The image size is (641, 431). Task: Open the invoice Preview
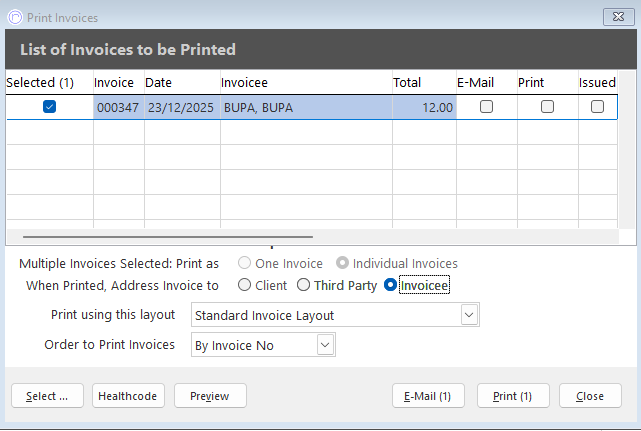tap(210, 396)
